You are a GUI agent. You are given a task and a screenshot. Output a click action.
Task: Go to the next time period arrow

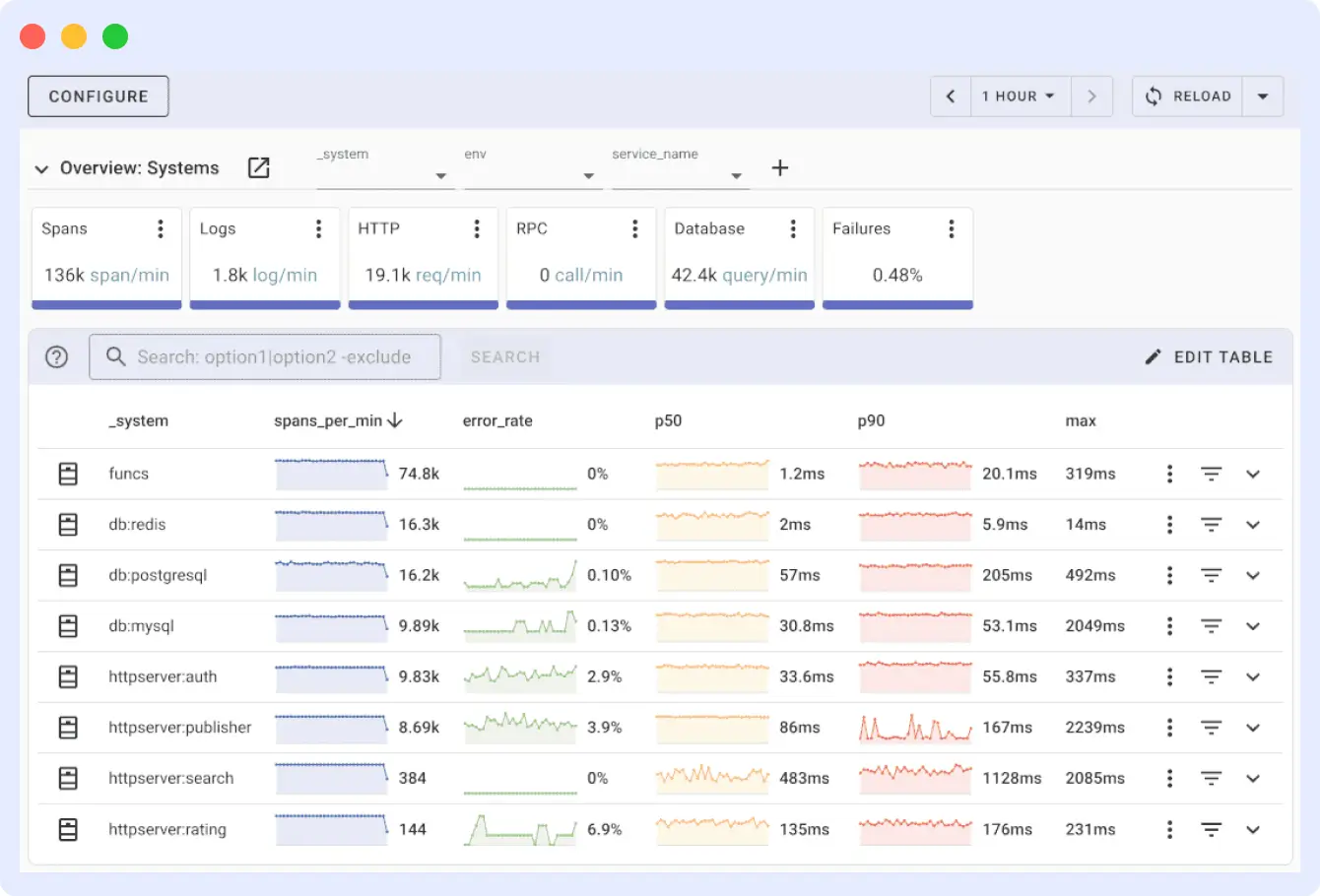(x=1091, y=96)
